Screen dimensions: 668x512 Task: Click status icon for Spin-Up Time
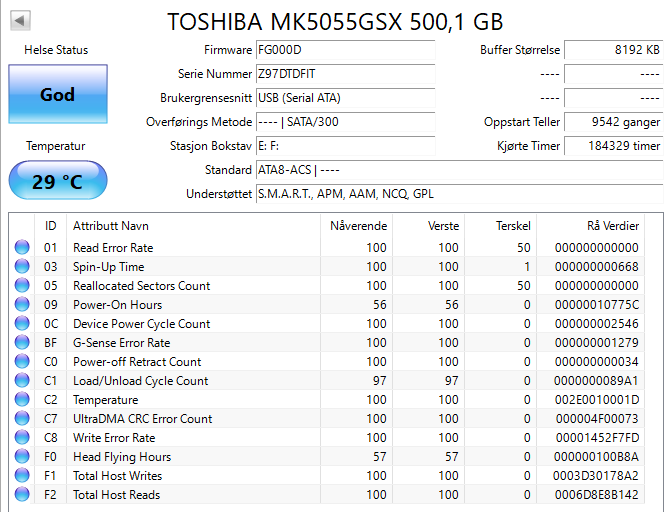pos(22,266)
